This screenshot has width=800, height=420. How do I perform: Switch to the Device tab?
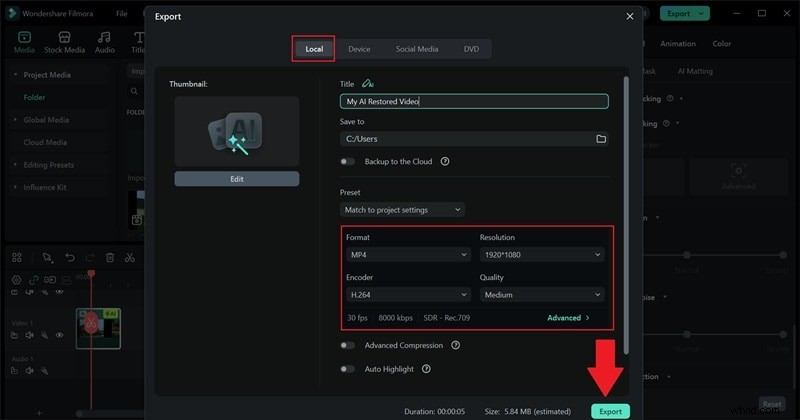(359, 49)
